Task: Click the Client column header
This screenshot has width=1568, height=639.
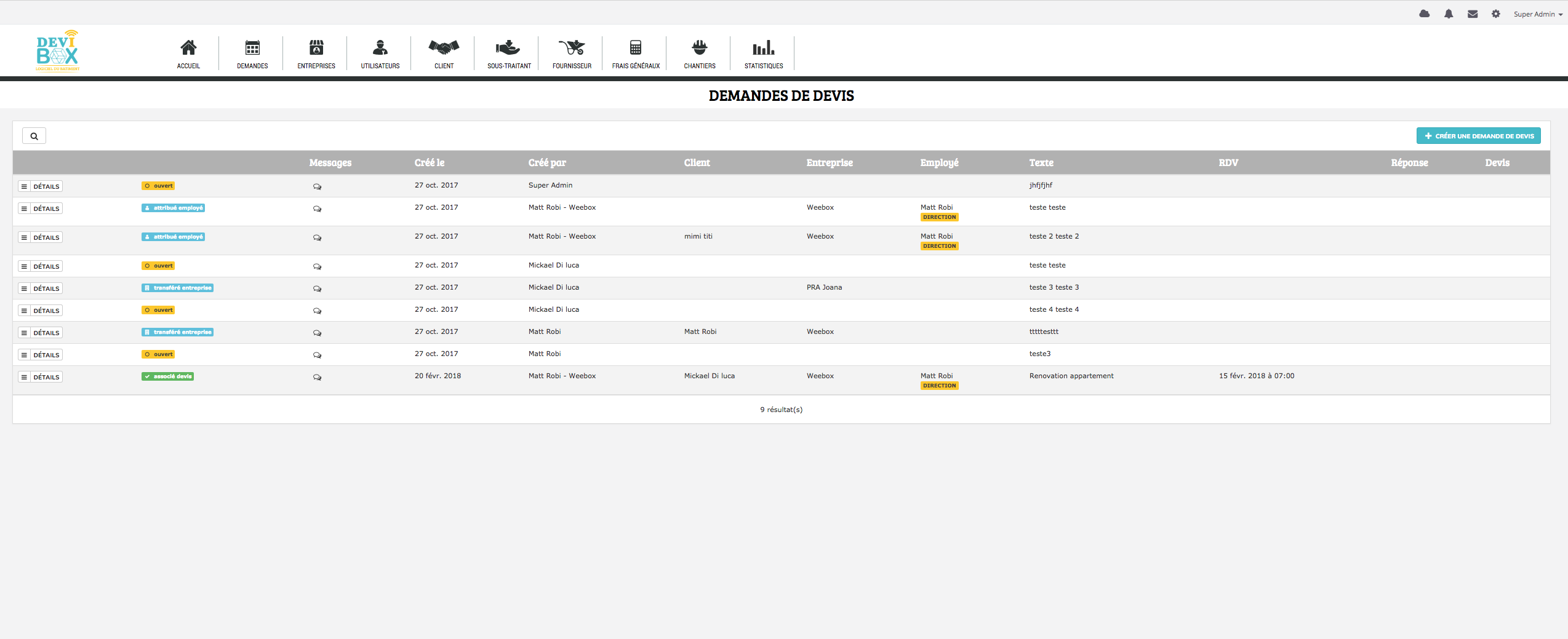Action: tap(697, 162)
